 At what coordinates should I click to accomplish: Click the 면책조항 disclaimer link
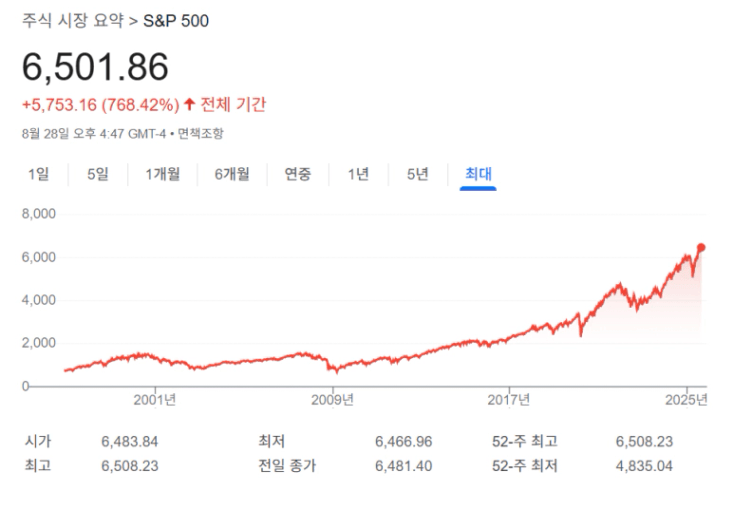[x=200, y=133]
